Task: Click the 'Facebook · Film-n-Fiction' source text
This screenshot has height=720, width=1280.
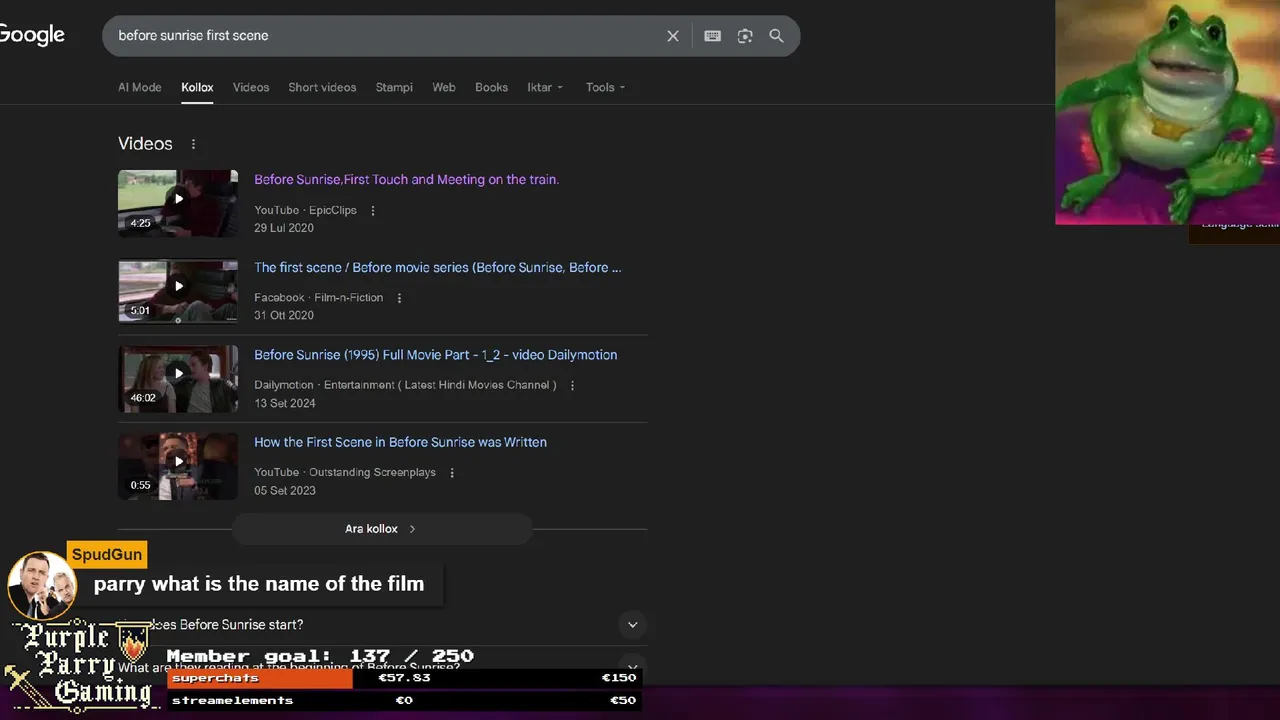Action: [x=318, y=298]
